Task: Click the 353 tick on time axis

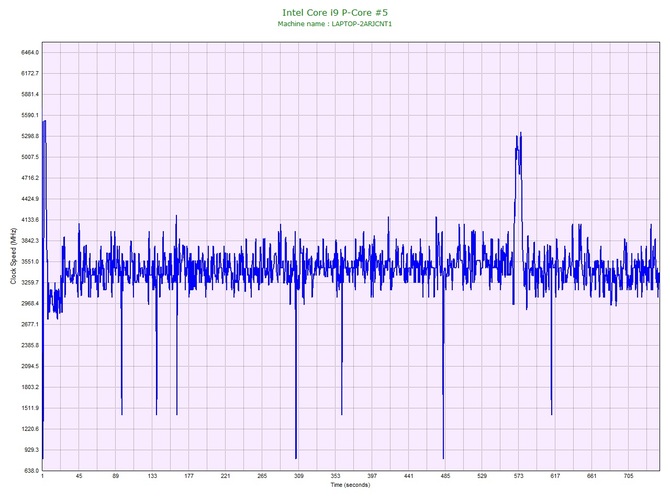Action: [x=335, y=476]
